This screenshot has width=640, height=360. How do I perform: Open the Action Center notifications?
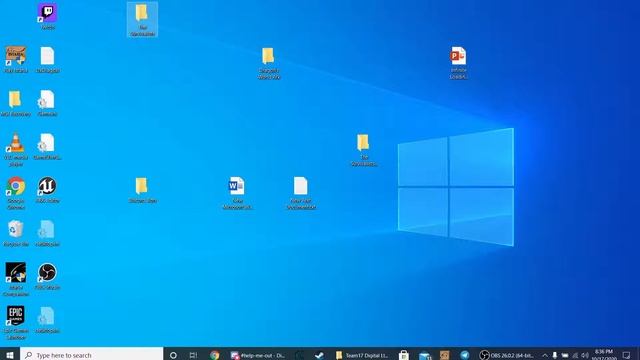pyautogui.click(x=627, y=355)
